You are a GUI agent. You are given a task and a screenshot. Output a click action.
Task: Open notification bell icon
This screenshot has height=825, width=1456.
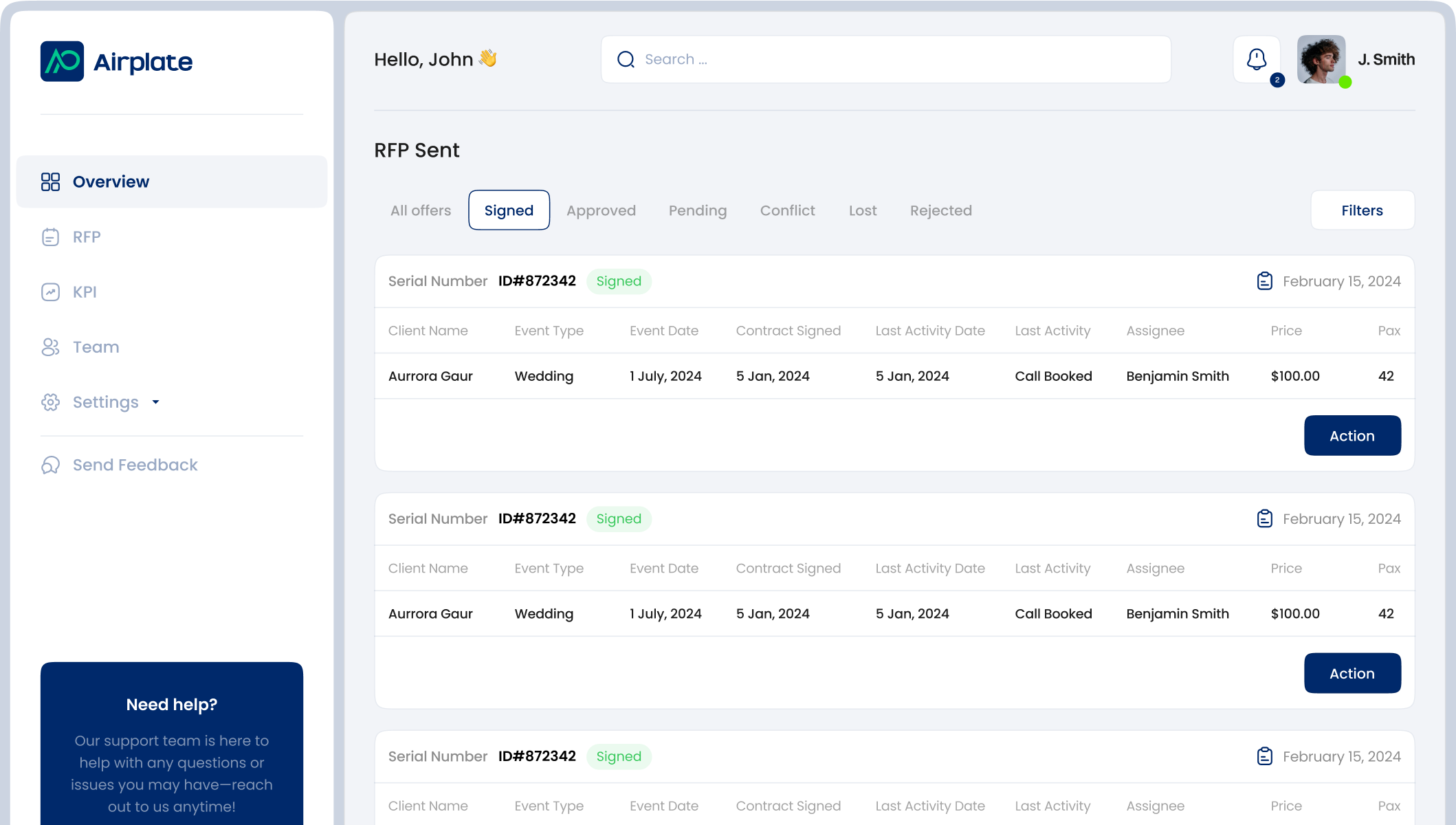pyautogui.click(x=1256, y=59)
